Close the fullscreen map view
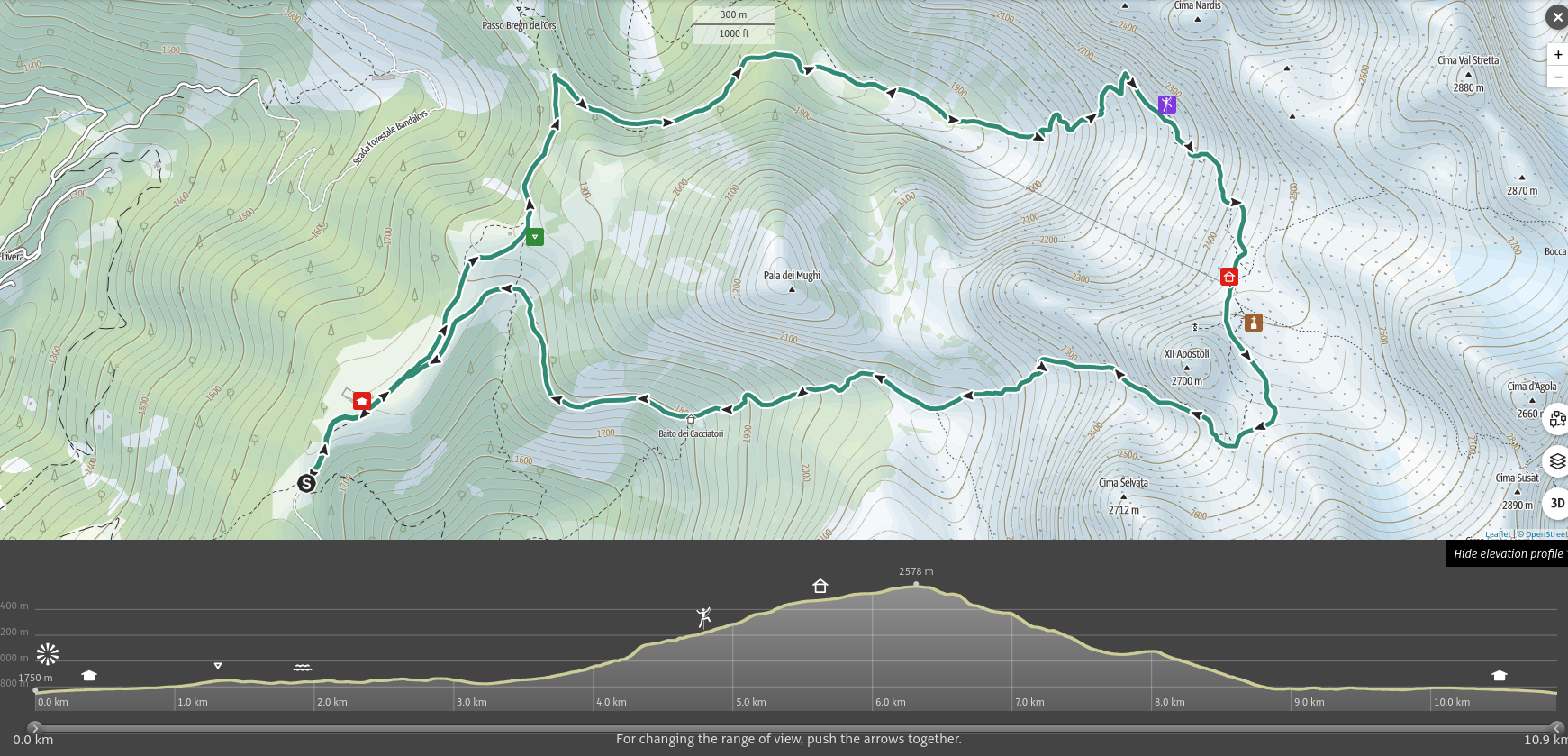1568x756 pixels. pos(1556,17)
